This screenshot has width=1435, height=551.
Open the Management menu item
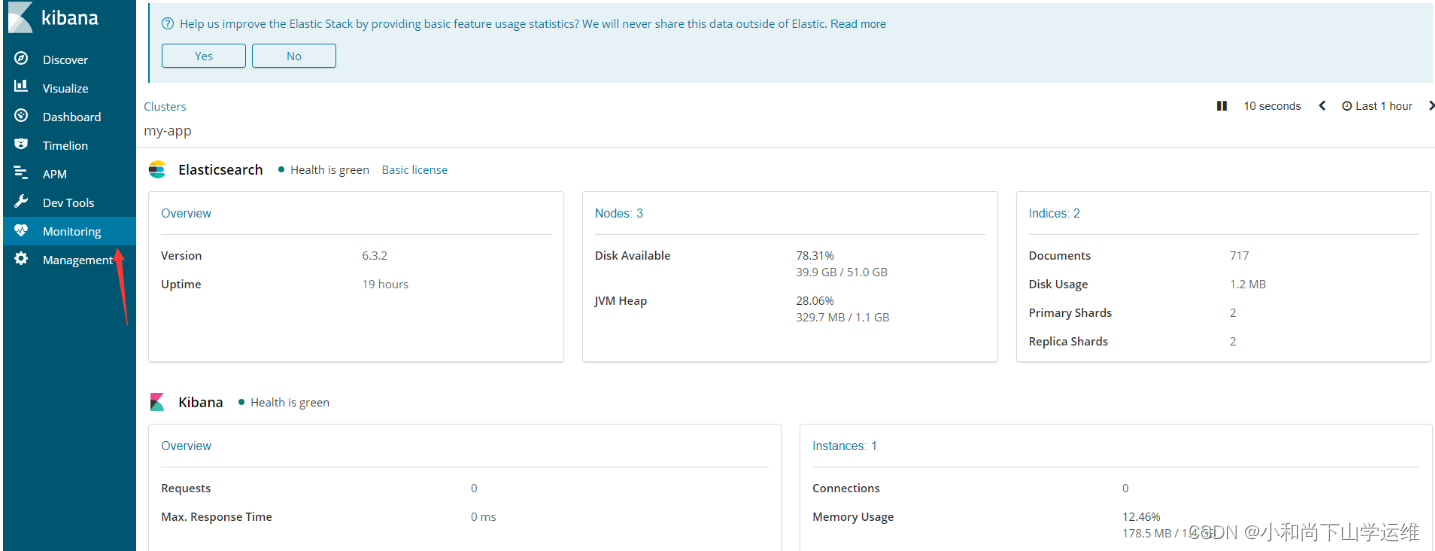68,259
